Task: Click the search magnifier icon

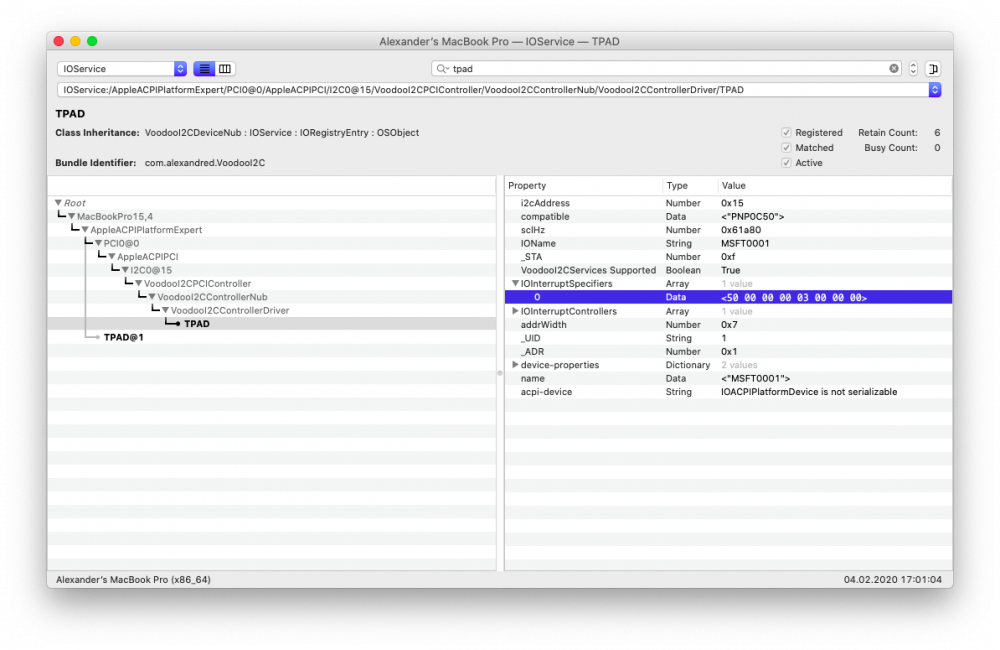Action: click(x=441, y=68)
